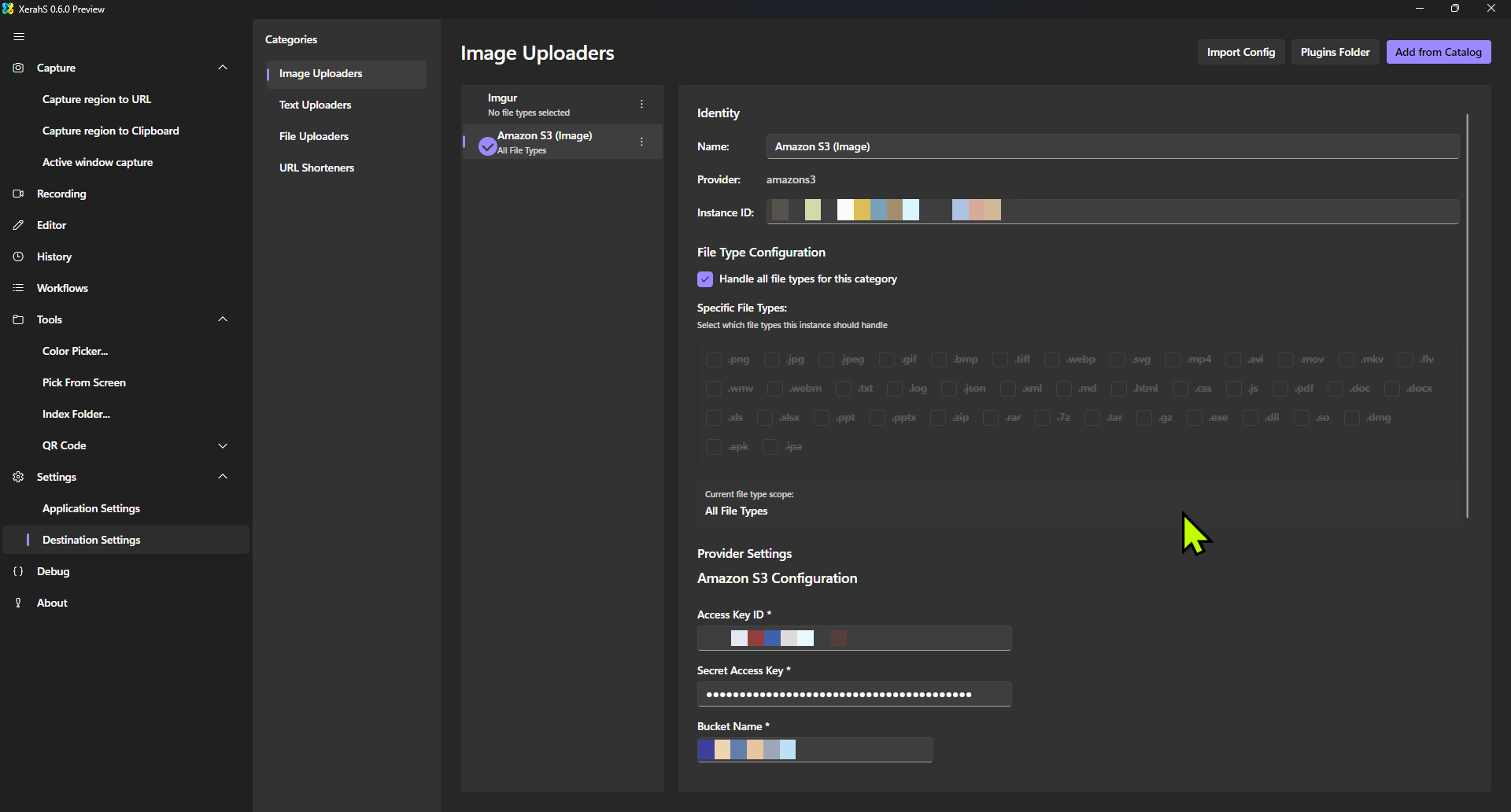This screenshot has height=812, width=1511.
Task: Uncheck Handle all file types checkbox
Action: [705, 279]
